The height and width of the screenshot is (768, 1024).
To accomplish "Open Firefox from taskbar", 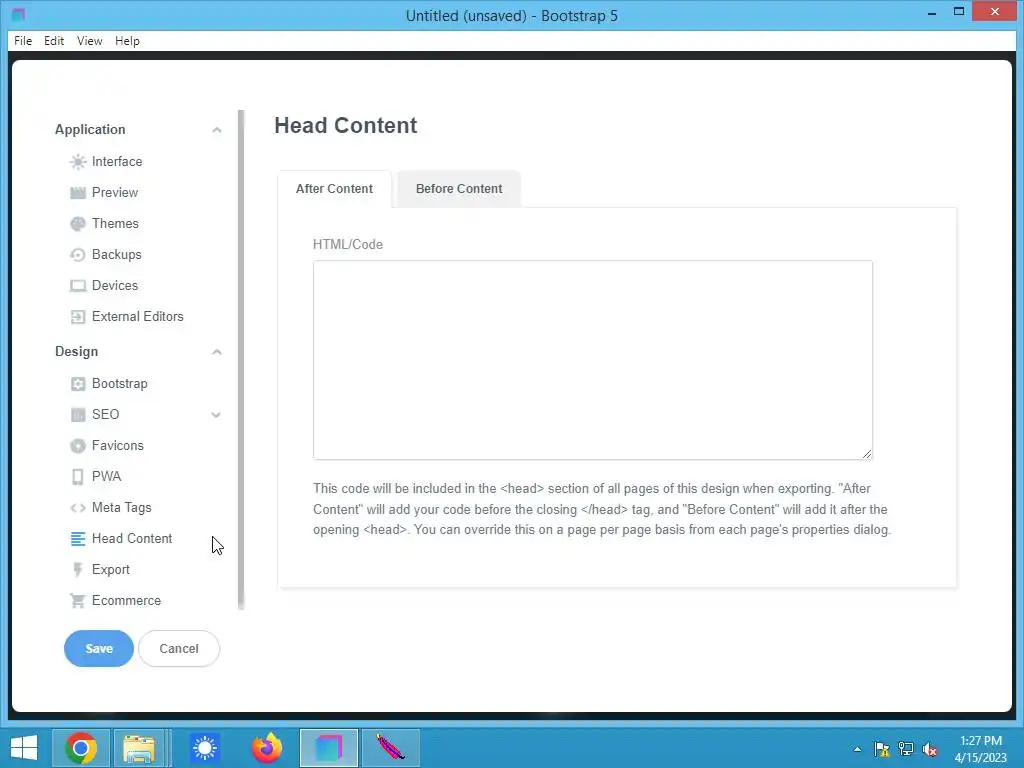I will tap(267, 748).
